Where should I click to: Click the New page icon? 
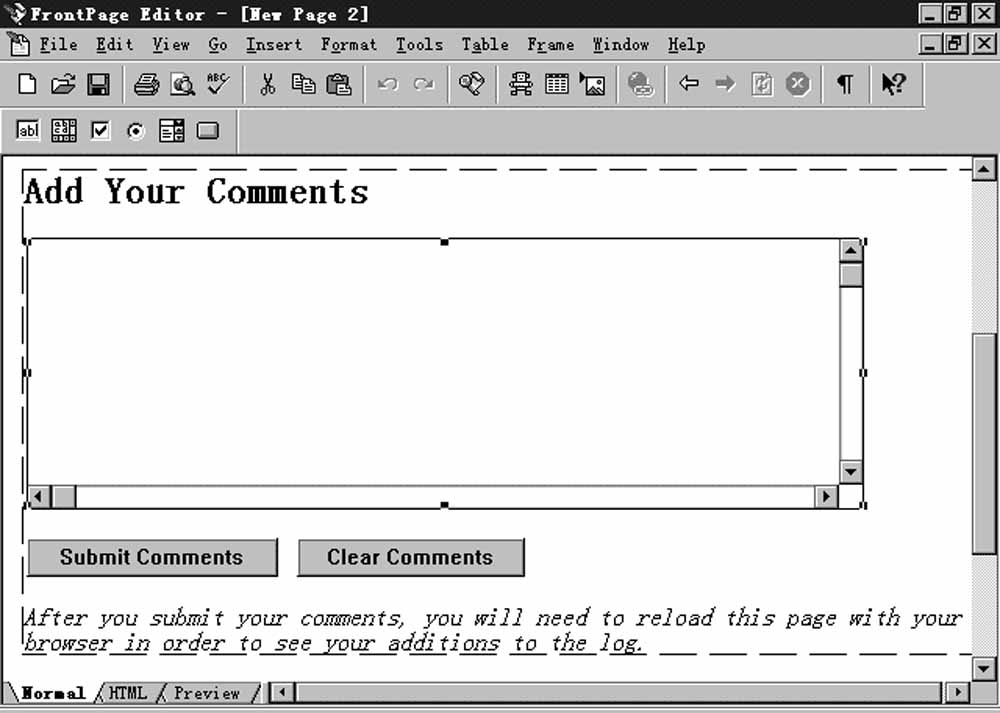pos(27,84)
